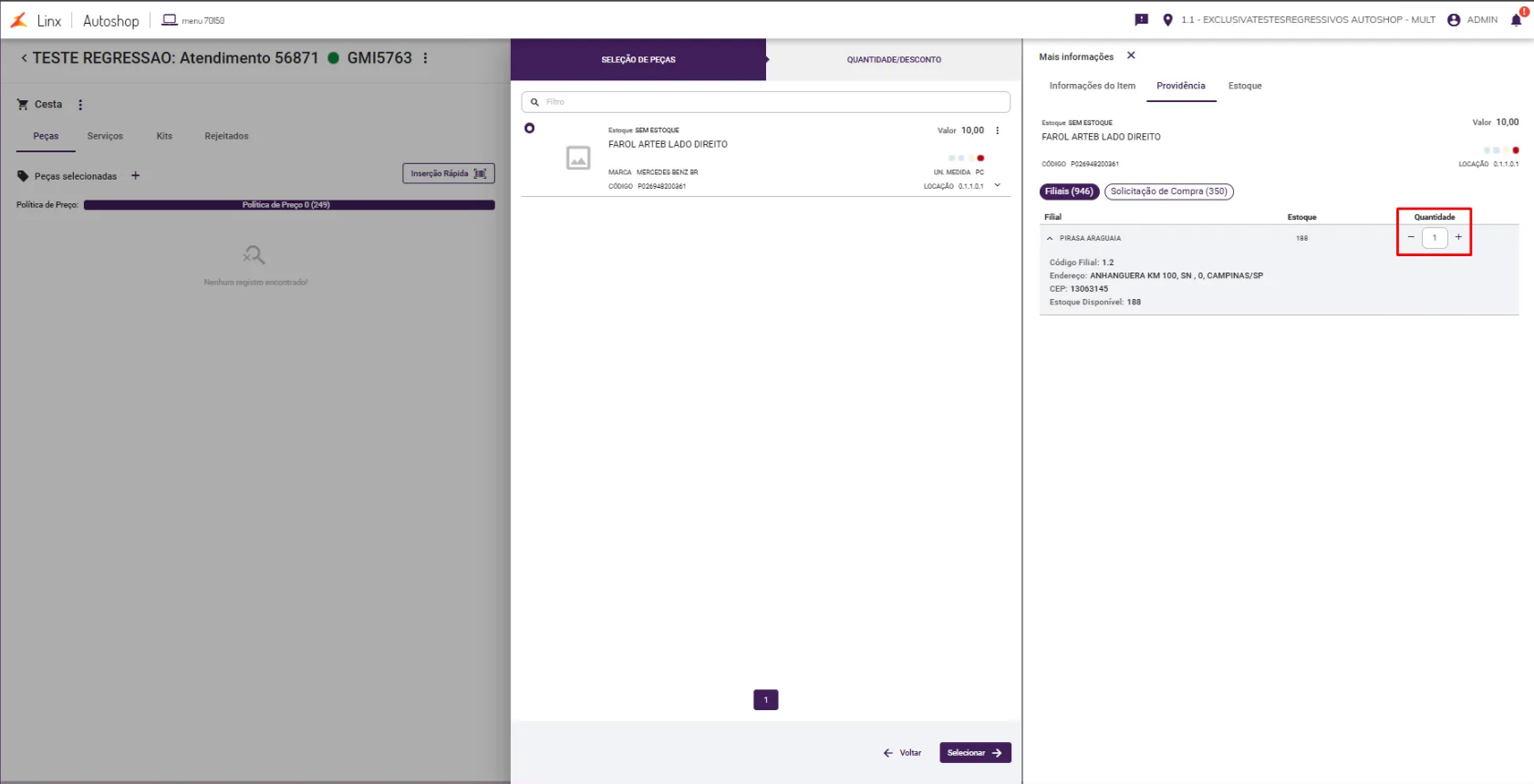The width and height of the screenshot is (1534, 784).
Task: Click the TESTE REGRESSAO: Atendimento 56871 title
Action: 176,57
